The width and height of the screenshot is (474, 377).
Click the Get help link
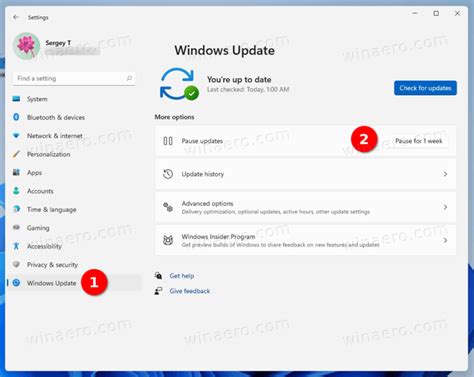[x=182, y=276]
